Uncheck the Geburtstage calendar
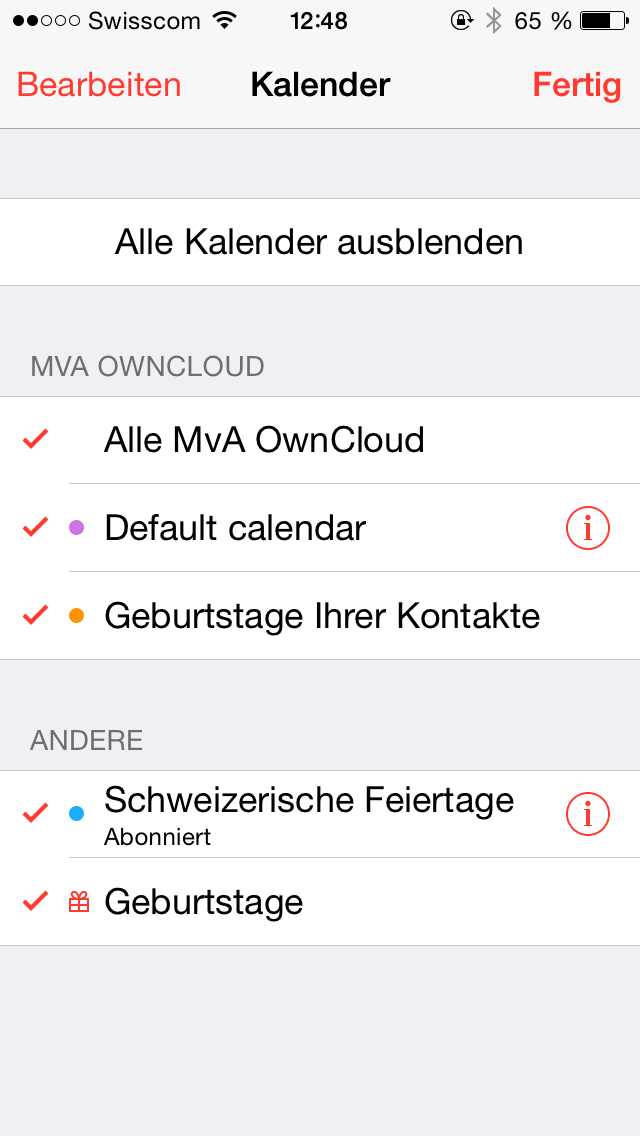 point(34,901)
